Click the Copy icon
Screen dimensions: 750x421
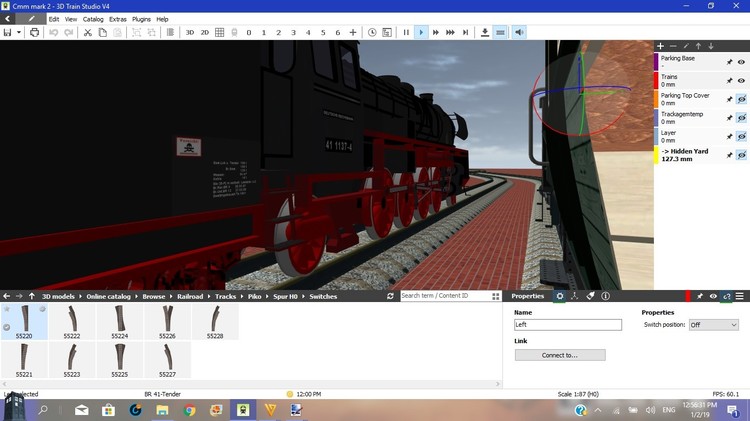point(102,33)
